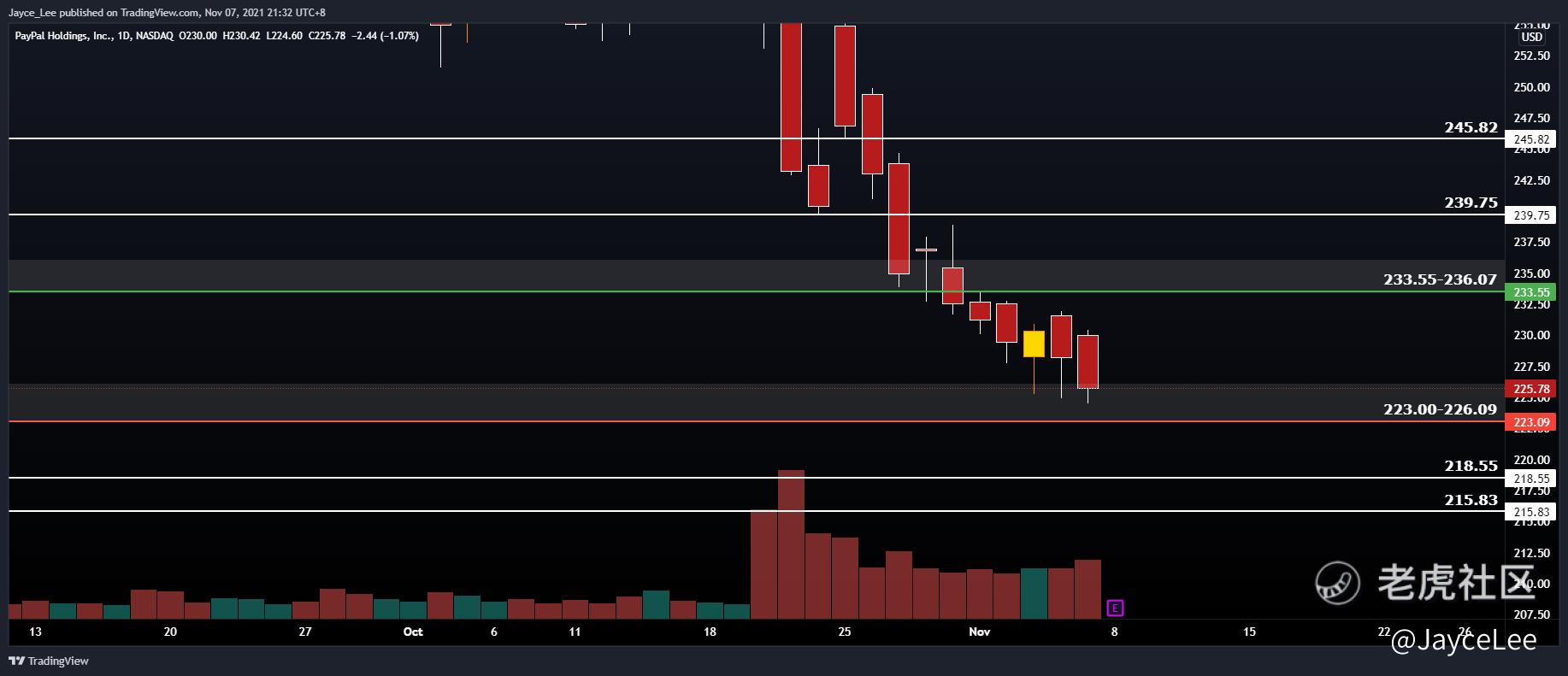Click the tallest red volume bar

coord(792,544)
